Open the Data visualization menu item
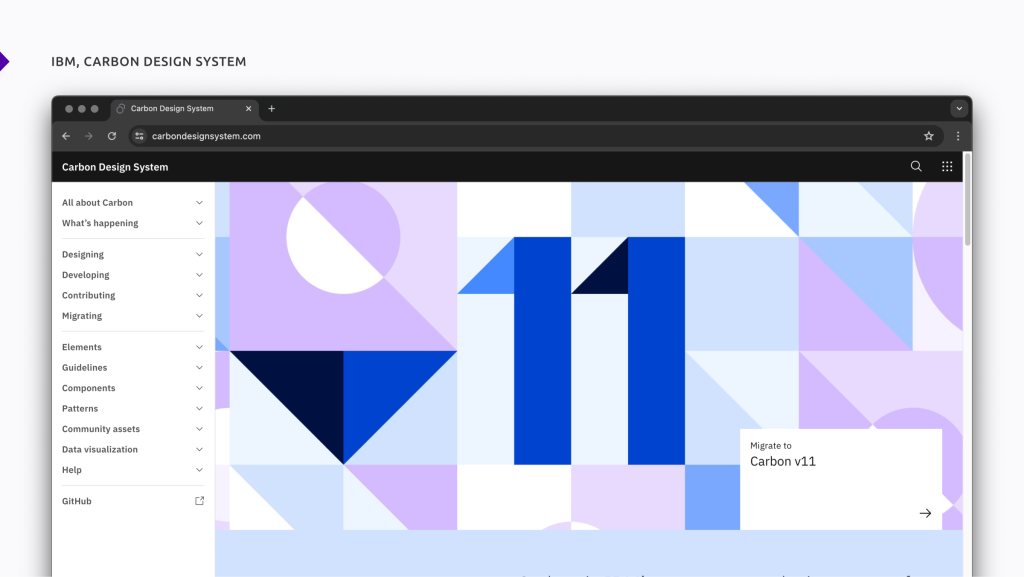The width and height of the screenshot is (1024, 577). point(133,449)
